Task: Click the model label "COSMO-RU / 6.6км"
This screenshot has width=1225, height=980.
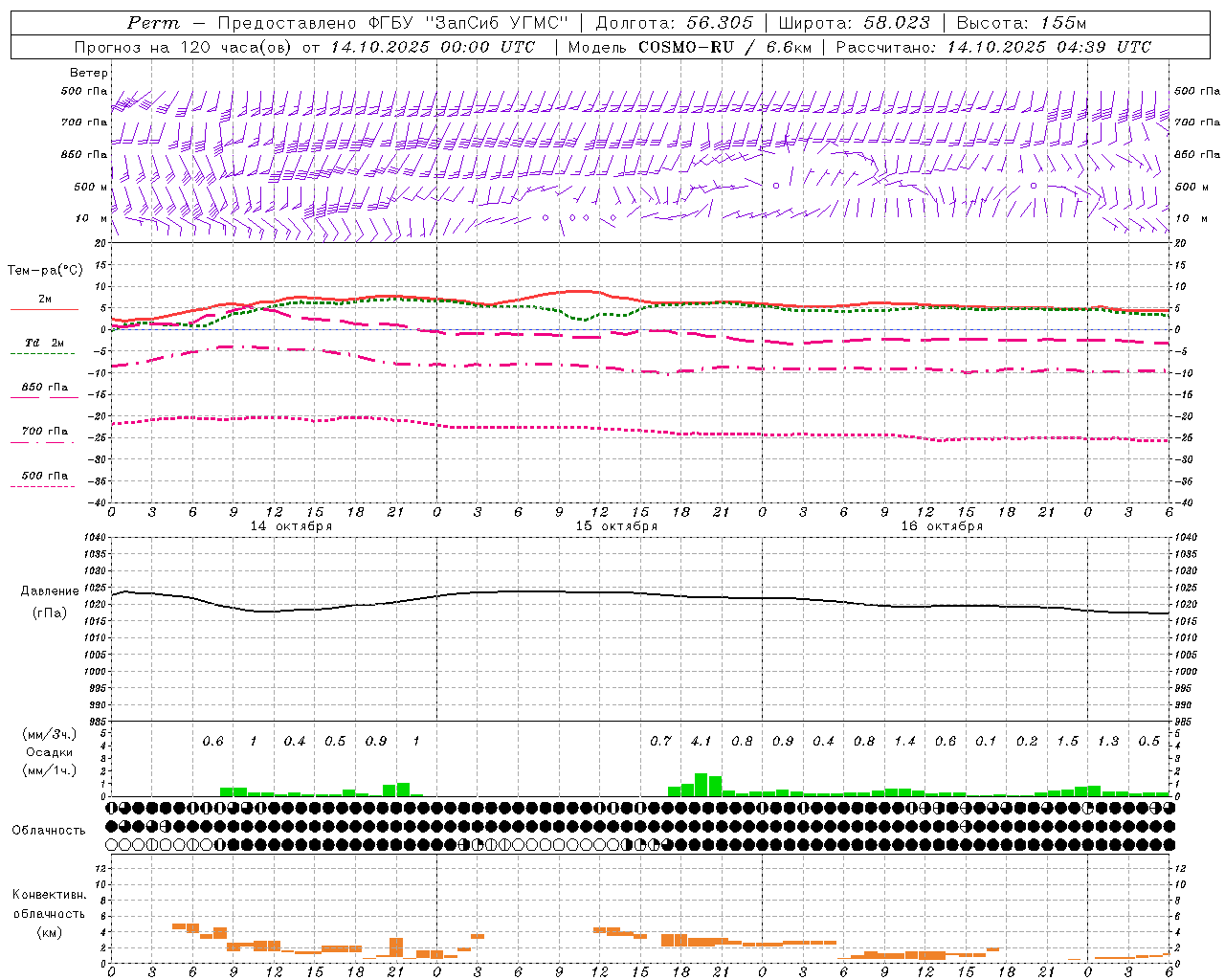Action: (724, 47)
